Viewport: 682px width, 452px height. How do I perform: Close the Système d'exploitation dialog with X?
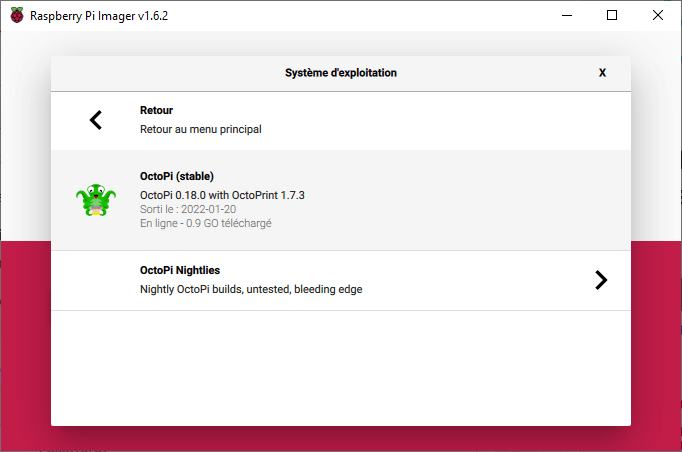coord(602,73)
